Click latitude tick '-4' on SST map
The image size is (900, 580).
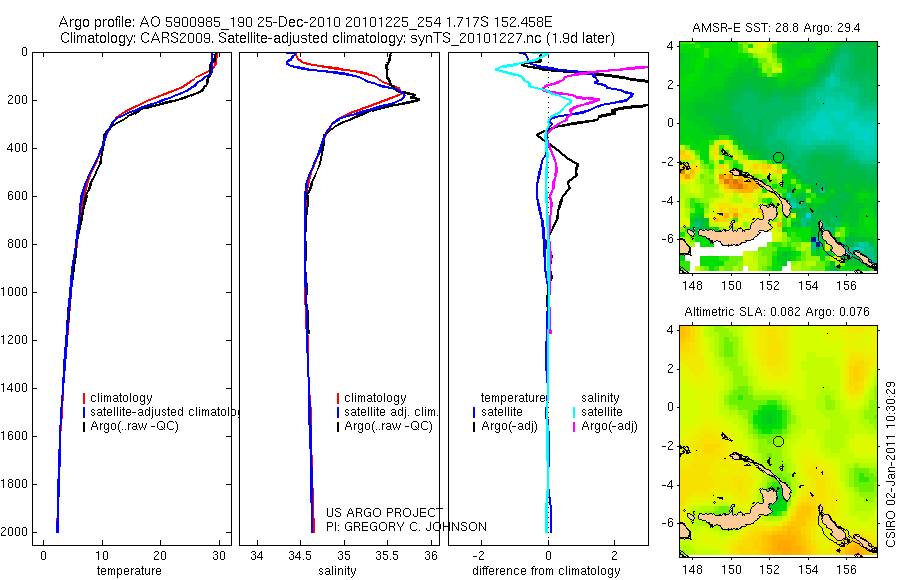[667, 200]
